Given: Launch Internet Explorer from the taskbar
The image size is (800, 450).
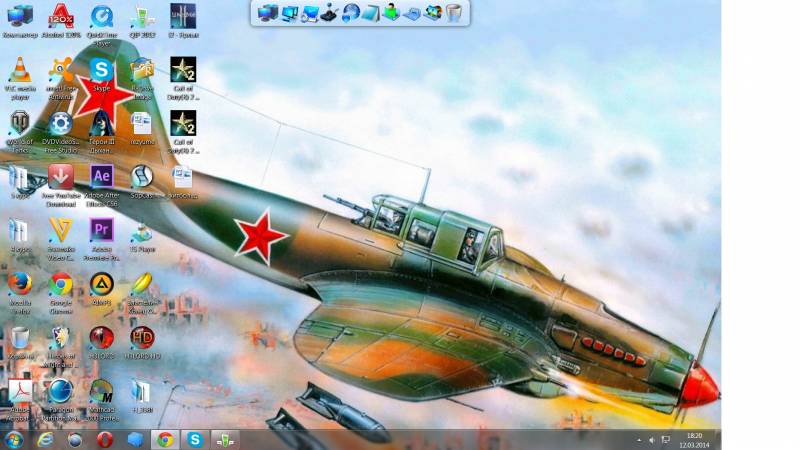Looking at the screenshot, I should [x=45, y=440].
